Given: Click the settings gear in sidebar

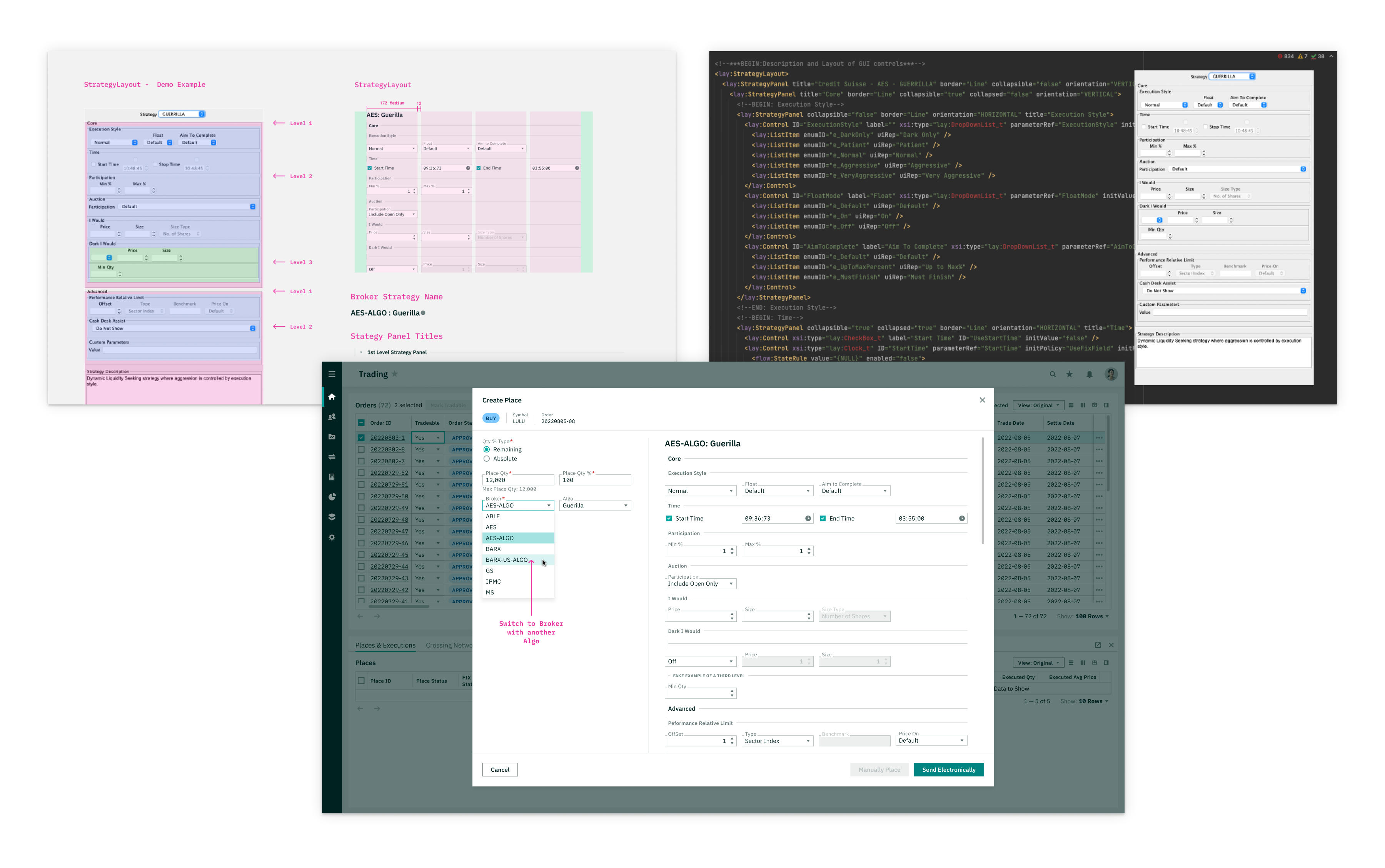Looking at the screenshot, I should 332,537.
